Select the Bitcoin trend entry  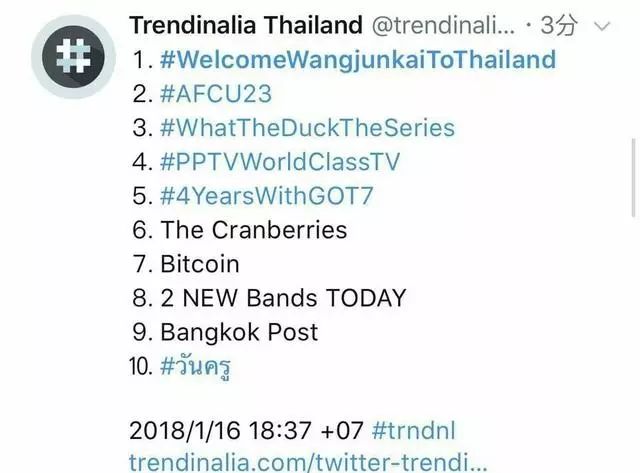click(200, 264)
